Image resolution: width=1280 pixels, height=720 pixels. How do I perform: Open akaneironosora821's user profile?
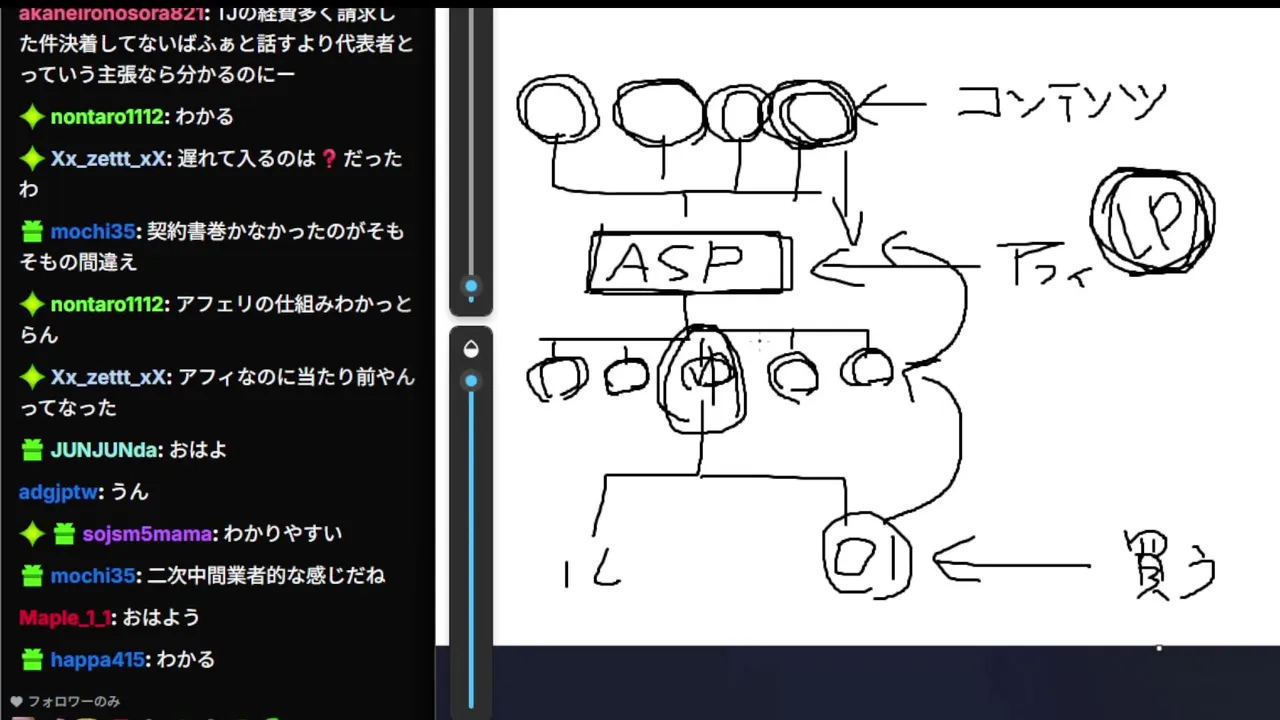click(110, 14)
